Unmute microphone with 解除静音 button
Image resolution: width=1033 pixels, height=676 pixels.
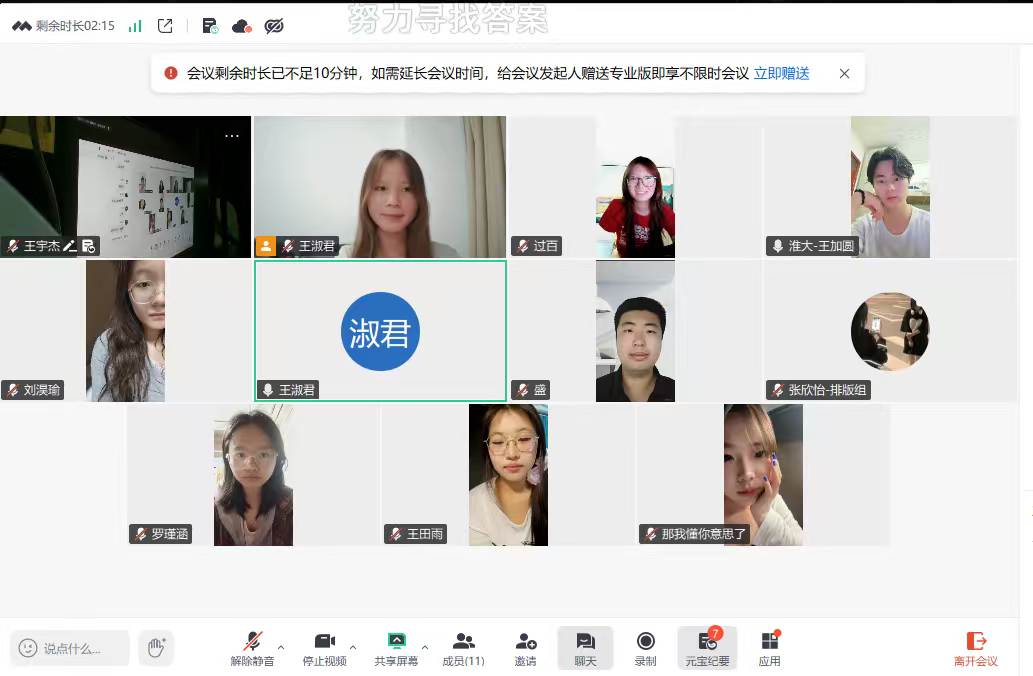[x=252, y=648]
